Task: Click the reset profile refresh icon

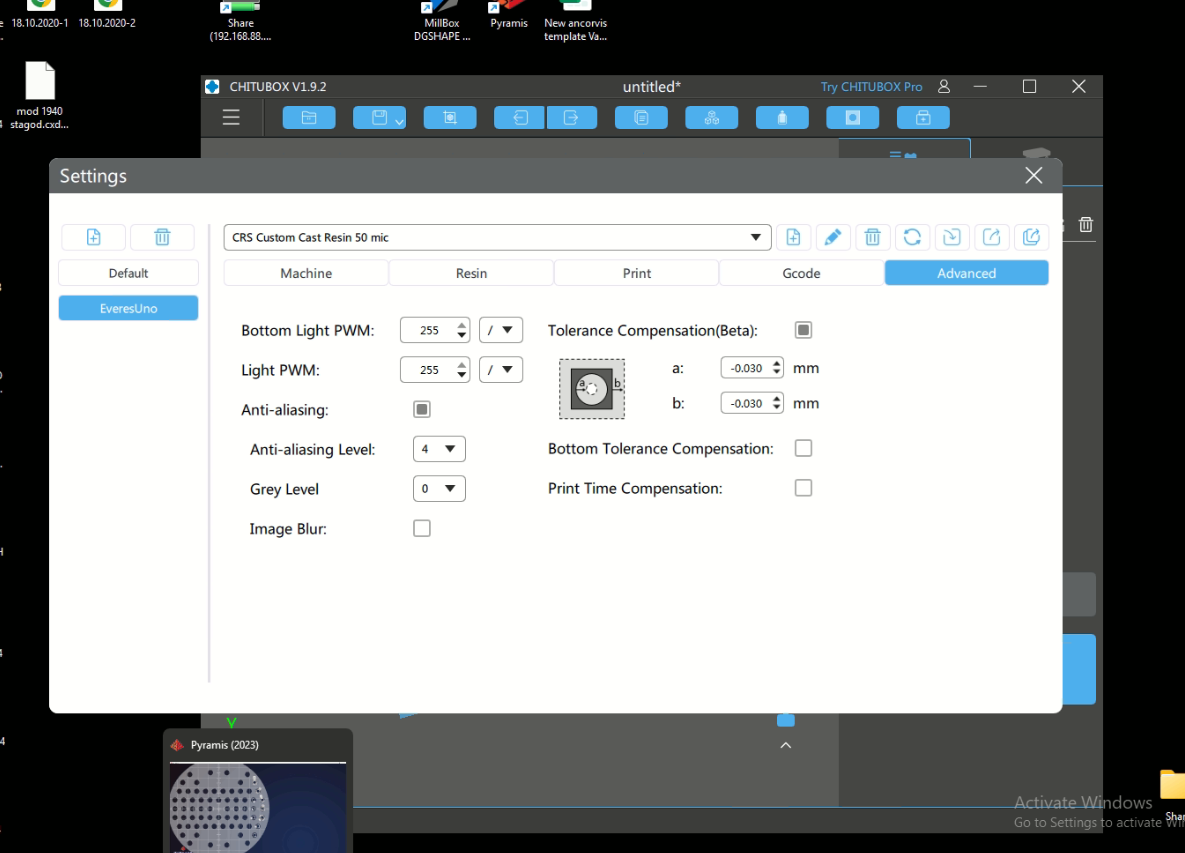Action: pyautogui.click(x=912, y=237)
